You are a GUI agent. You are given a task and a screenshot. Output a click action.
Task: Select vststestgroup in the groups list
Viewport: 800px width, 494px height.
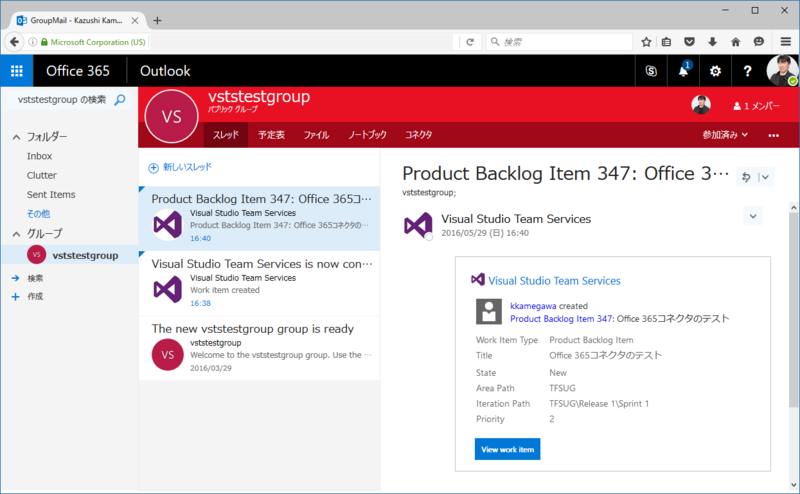pos(69,255)
